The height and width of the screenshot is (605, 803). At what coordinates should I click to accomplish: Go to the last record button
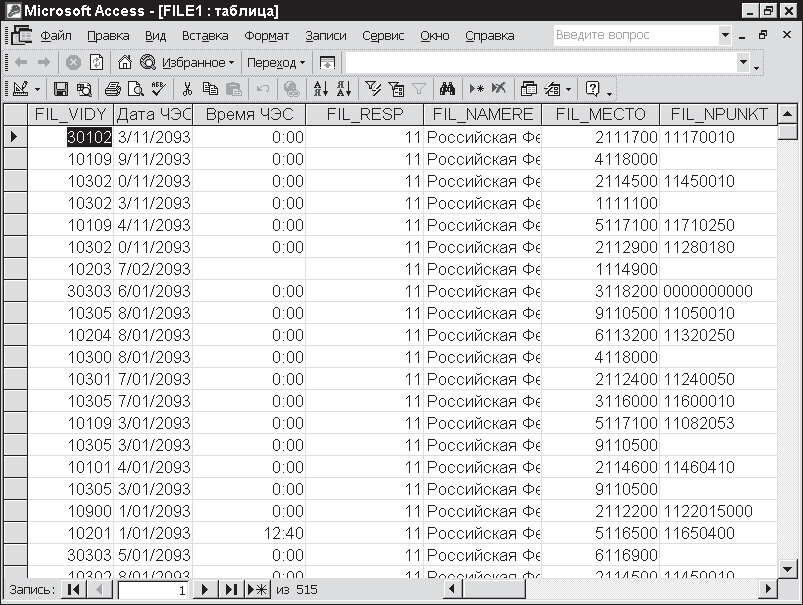[x=231, y=590]
